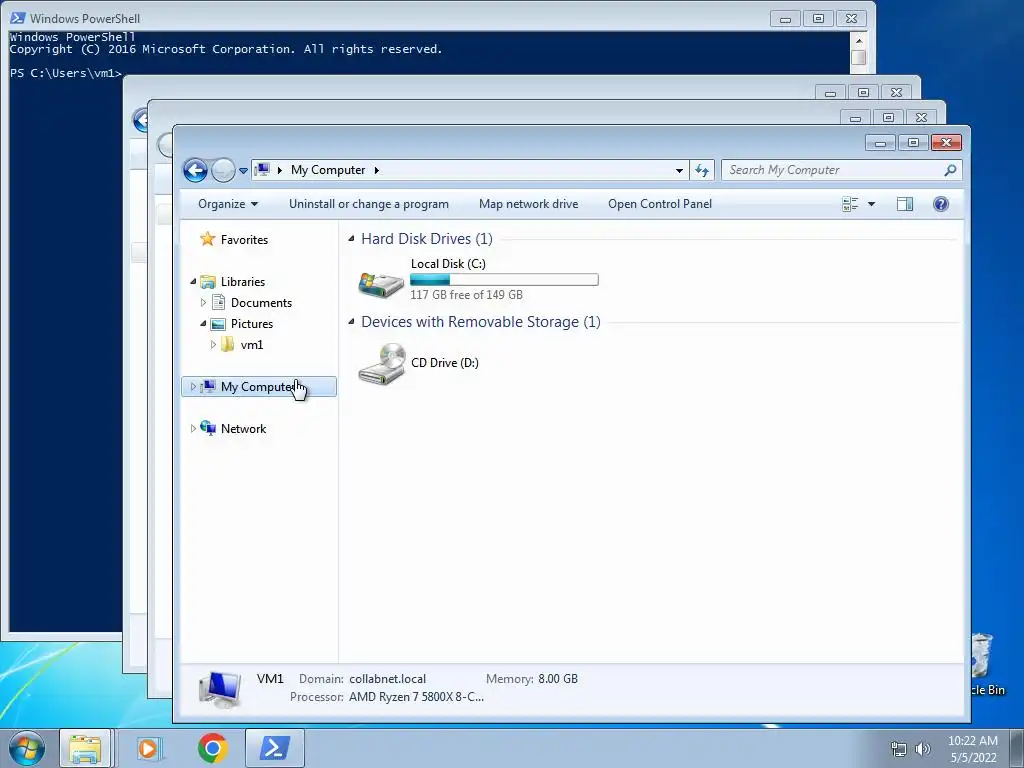Change your view using the view icon

coord(850,204)
